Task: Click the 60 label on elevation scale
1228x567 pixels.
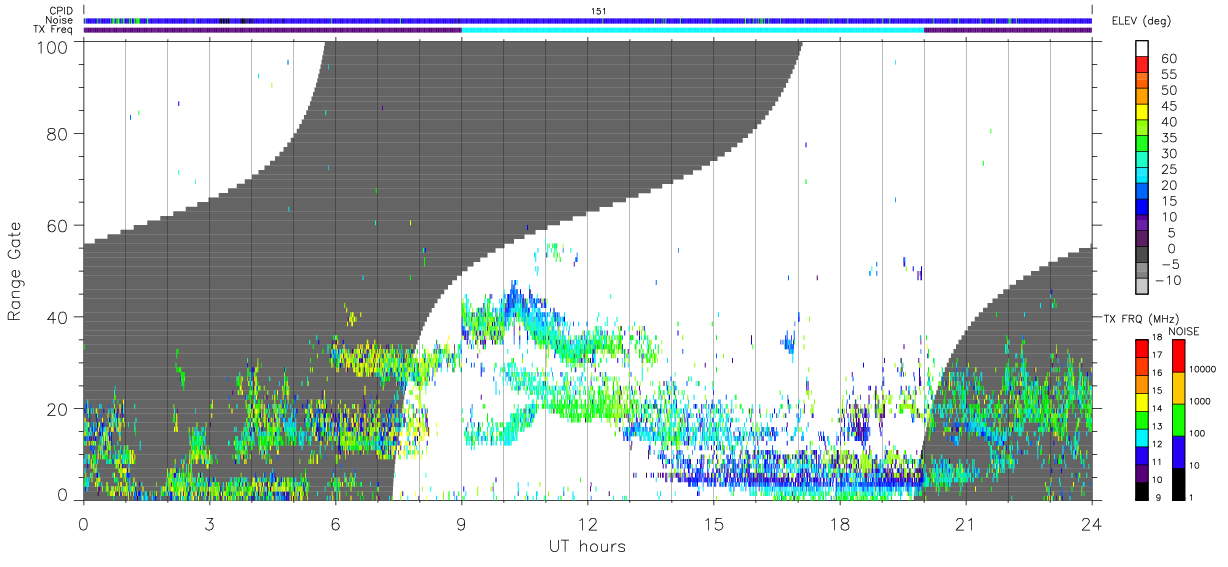Action: pos(1167,59)
